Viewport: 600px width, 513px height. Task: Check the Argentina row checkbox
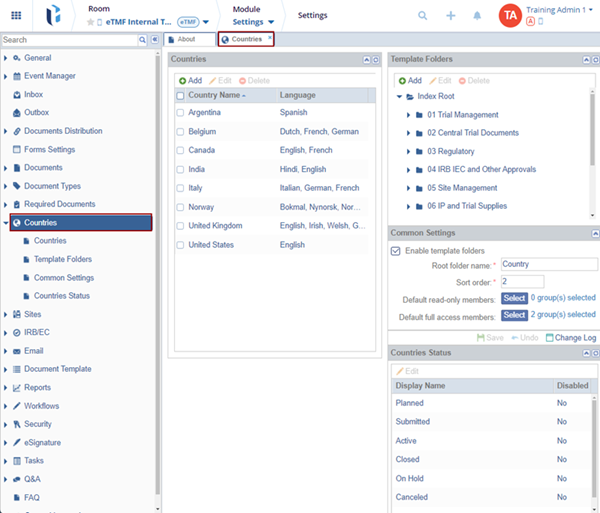pyautogui.click(x=180, y=113)
